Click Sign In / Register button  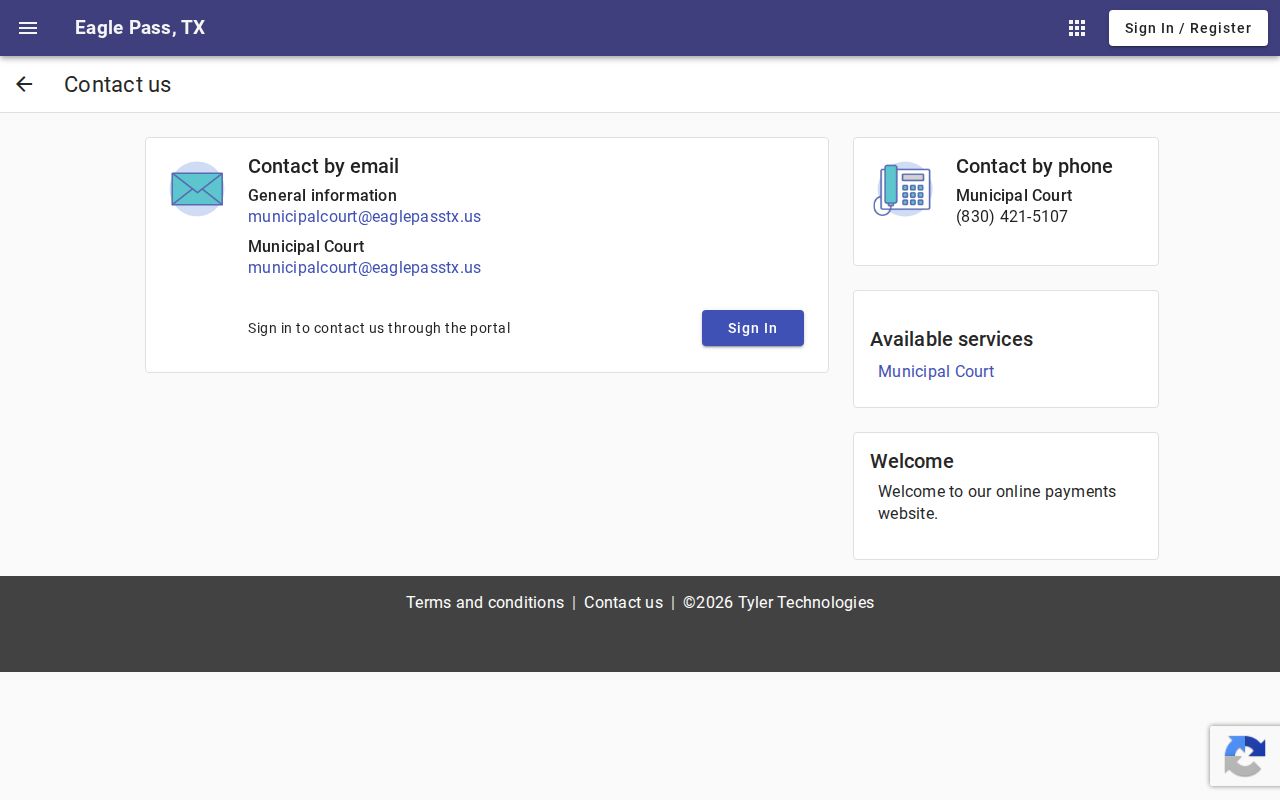[1188, 28]
